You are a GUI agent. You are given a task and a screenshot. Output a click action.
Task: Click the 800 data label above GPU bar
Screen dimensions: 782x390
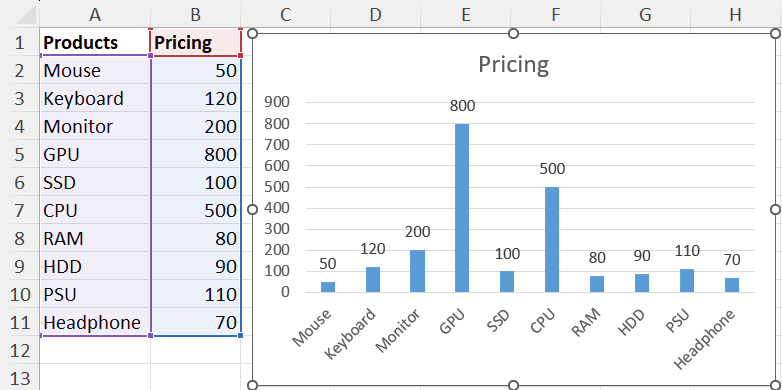(462, 106)
